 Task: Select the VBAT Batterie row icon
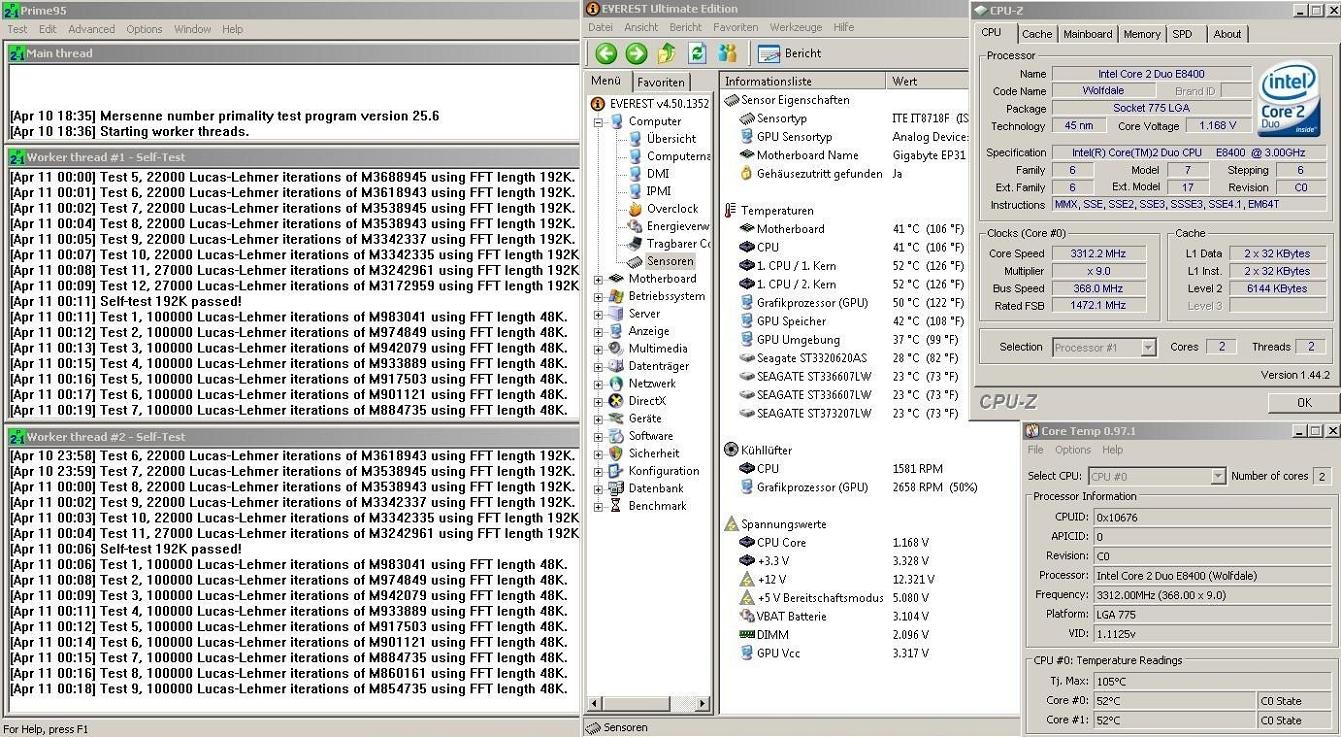tap(746, 616)
